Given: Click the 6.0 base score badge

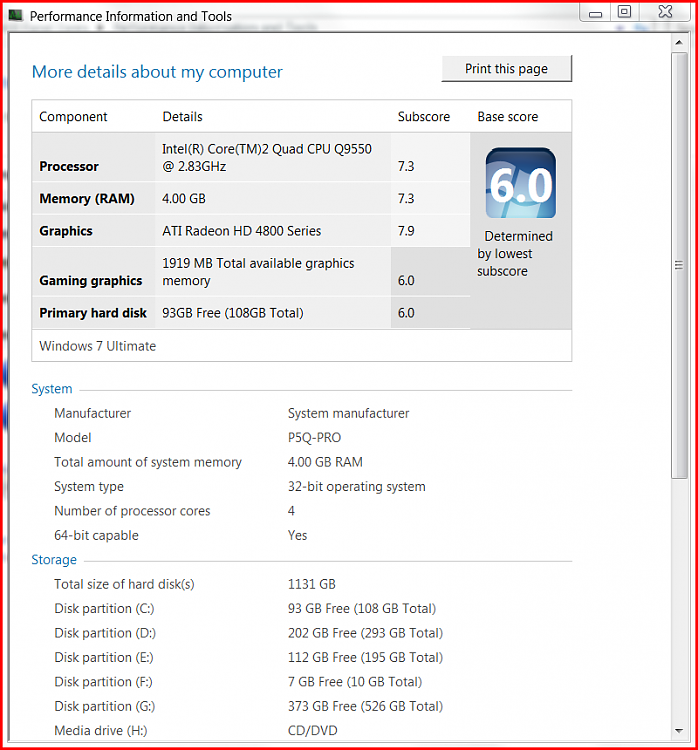Looking at the screenshot, I should pyautogui.click(x=521, y=183).
